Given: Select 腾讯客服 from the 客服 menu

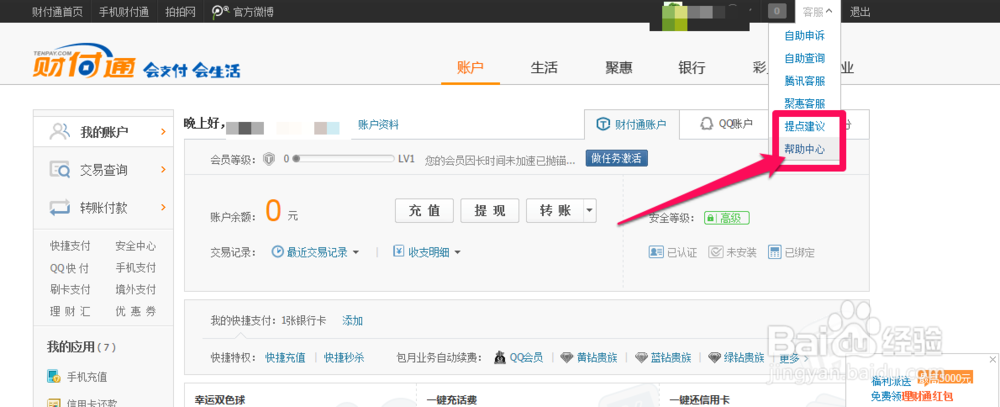Looking at the screenshot, I should click(804, 81).
